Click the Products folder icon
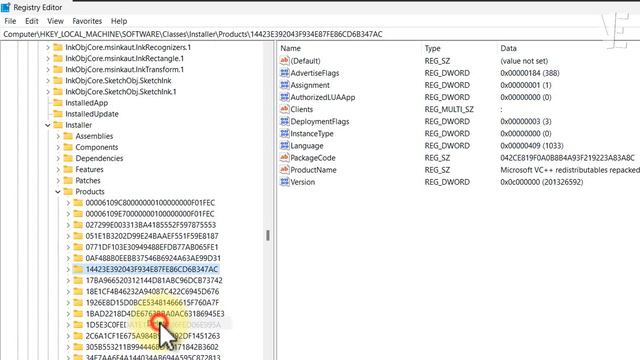640x360 pixels. [68, 191]
